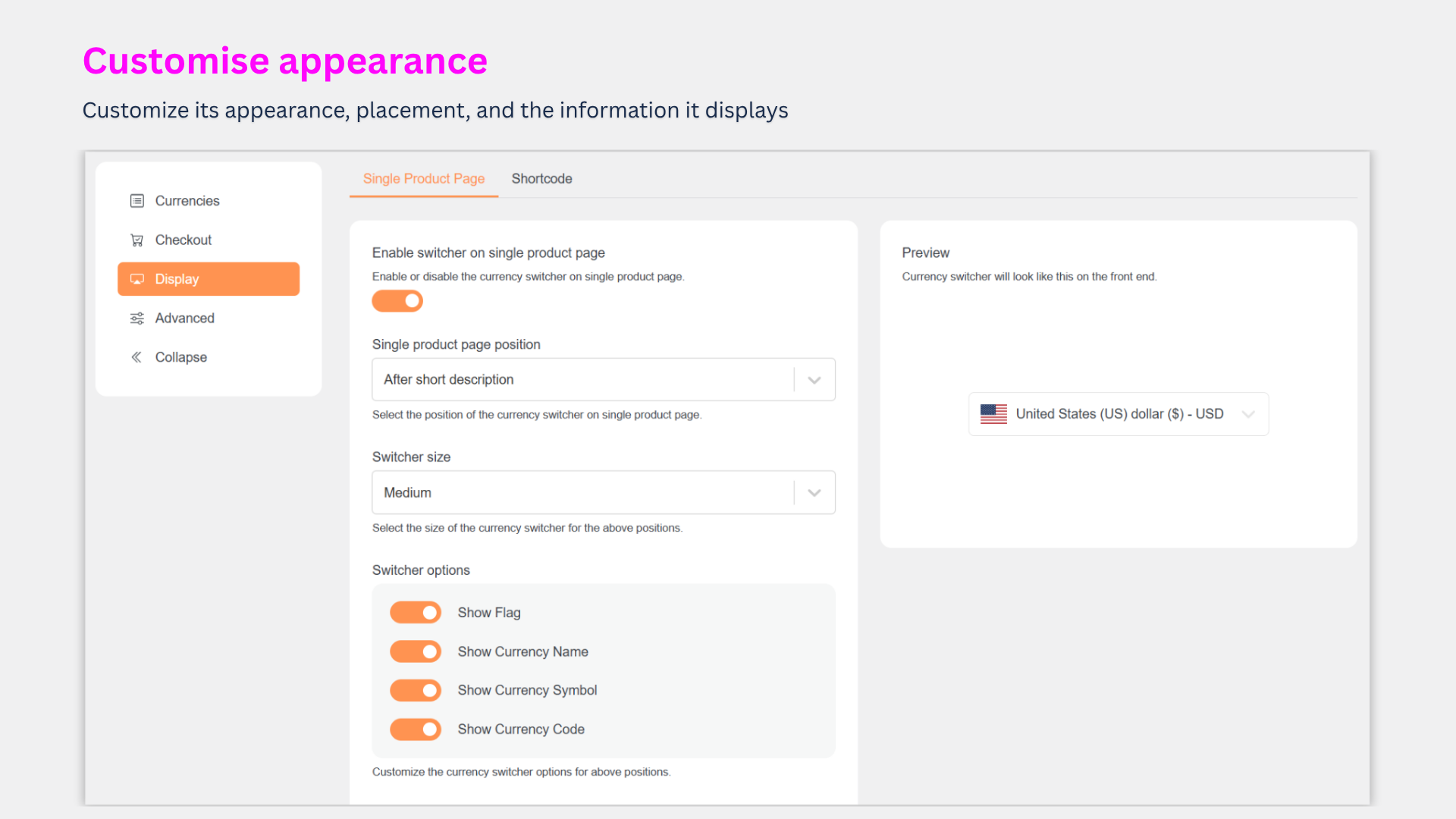Click the Checkout cart icon
The image size is (1456, 819).
click(x=136, y=240)
